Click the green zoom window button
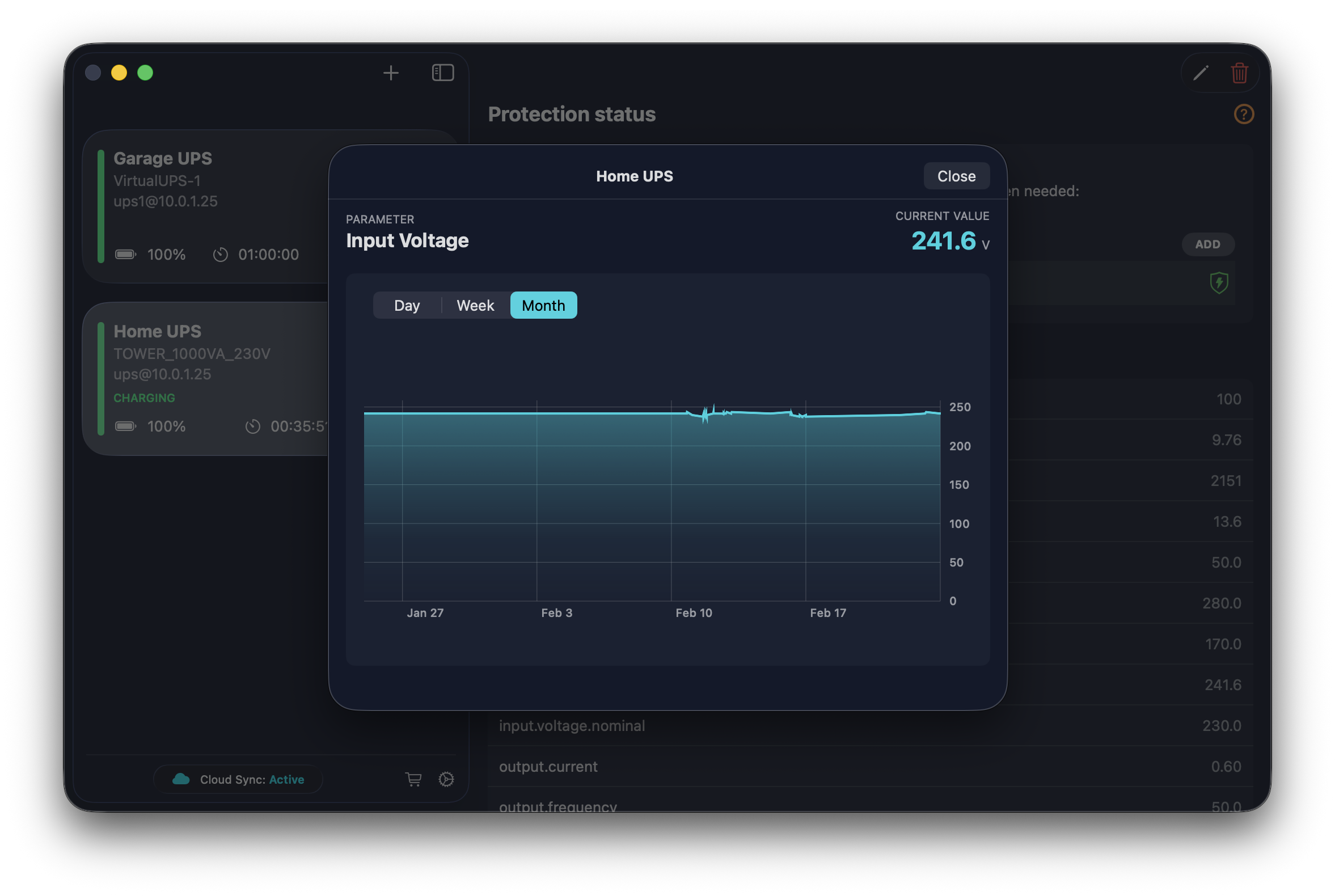Image resolution: width=1335 pixels, height=896 pixels. pyautogui.click(x=145, y=73)
